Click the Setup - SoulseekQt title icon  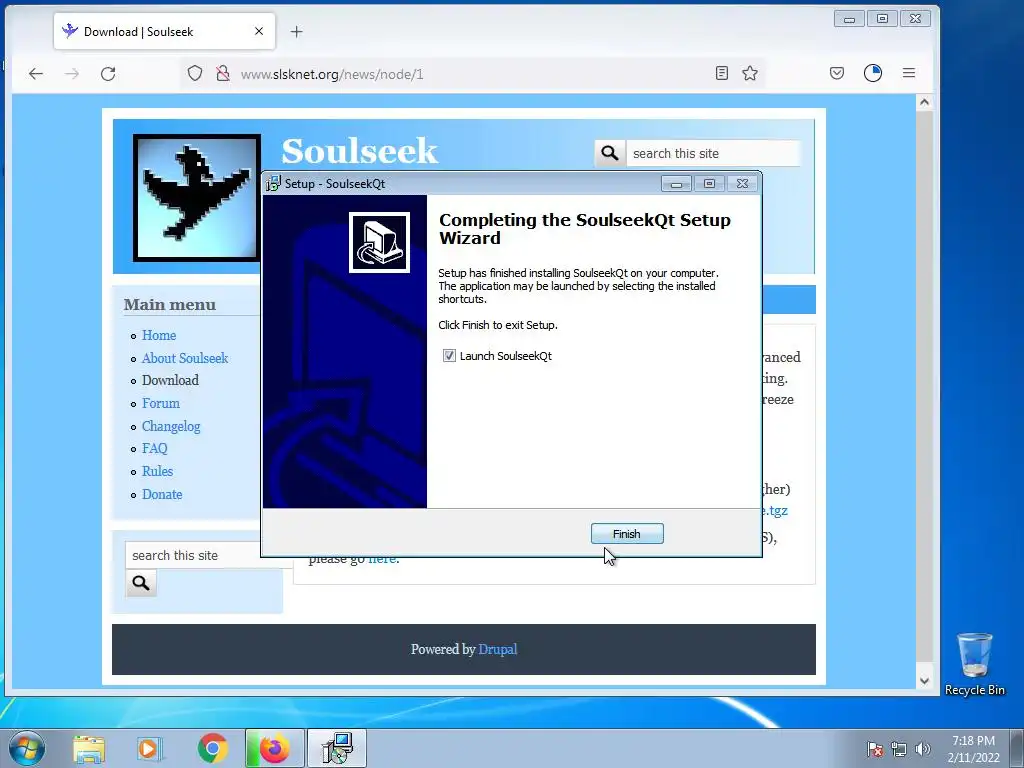(x=273, y=184)
